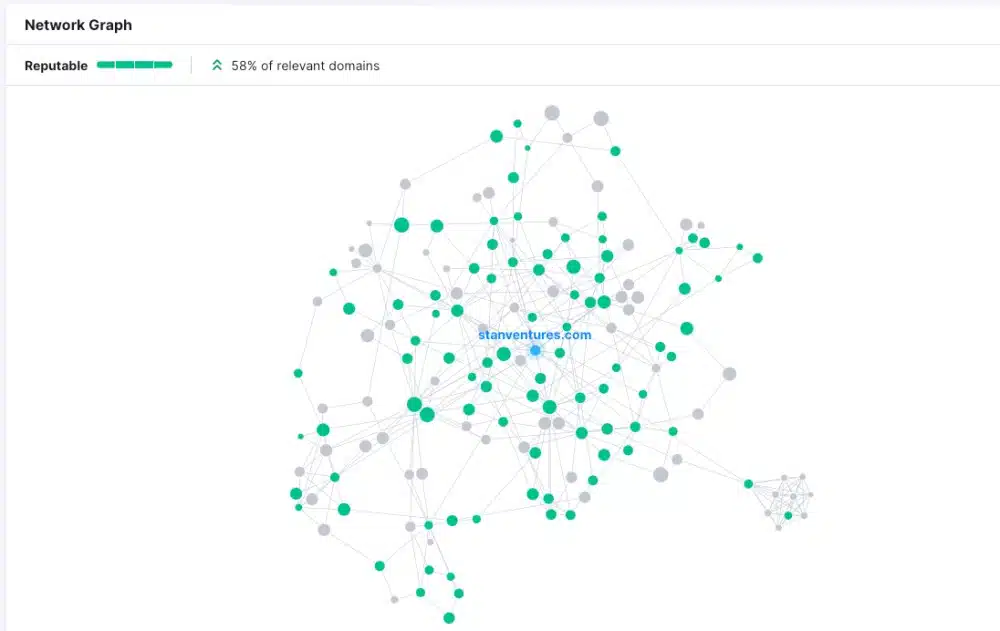Viewport: 1000px width, 631px height.
Task: Open the stanventures.com domain link
Action: coord(535,335)
